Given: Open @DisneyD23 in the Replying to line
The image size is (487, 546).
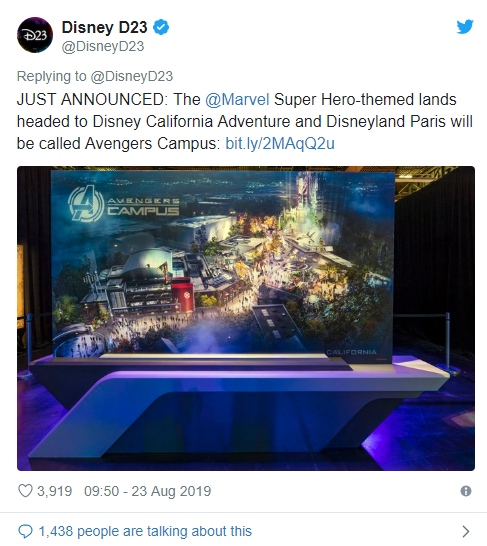Looking at the screenshot, I should pos(132,76).
